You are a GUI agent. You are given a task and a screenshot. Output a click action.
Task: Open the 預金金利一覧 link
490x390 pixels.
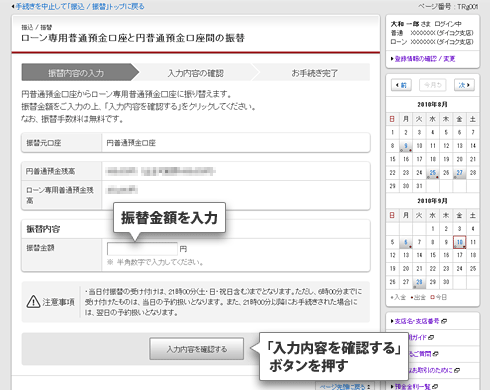(x=412, y=386)
